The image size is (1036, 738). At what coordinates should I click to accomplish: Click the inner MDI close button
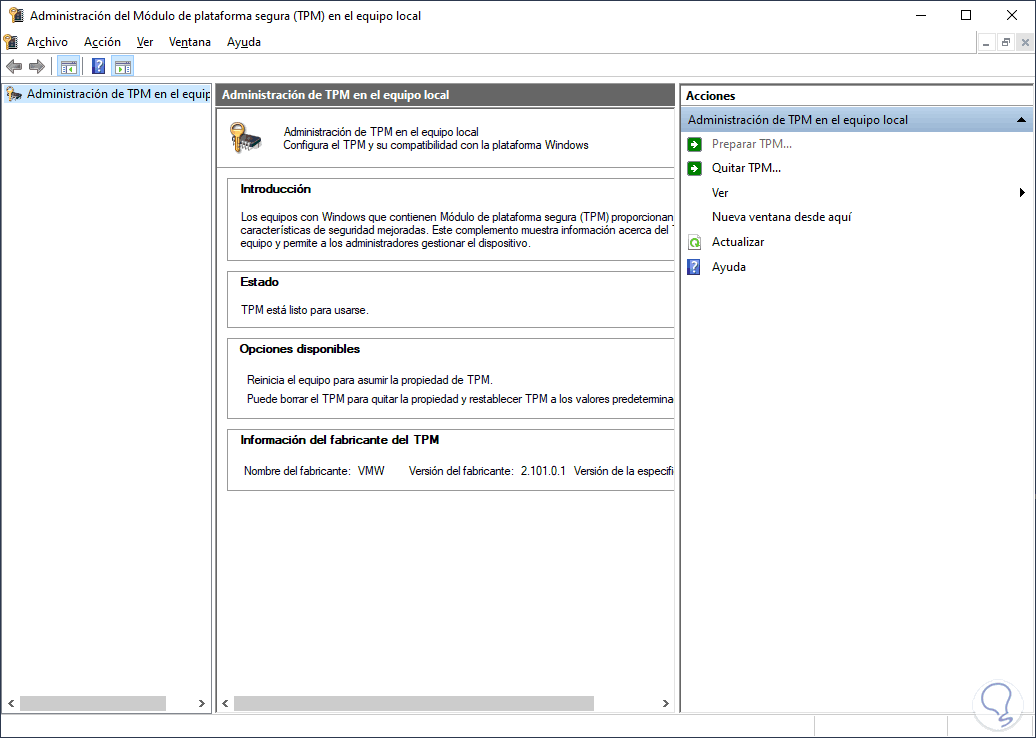[1025, 43]
